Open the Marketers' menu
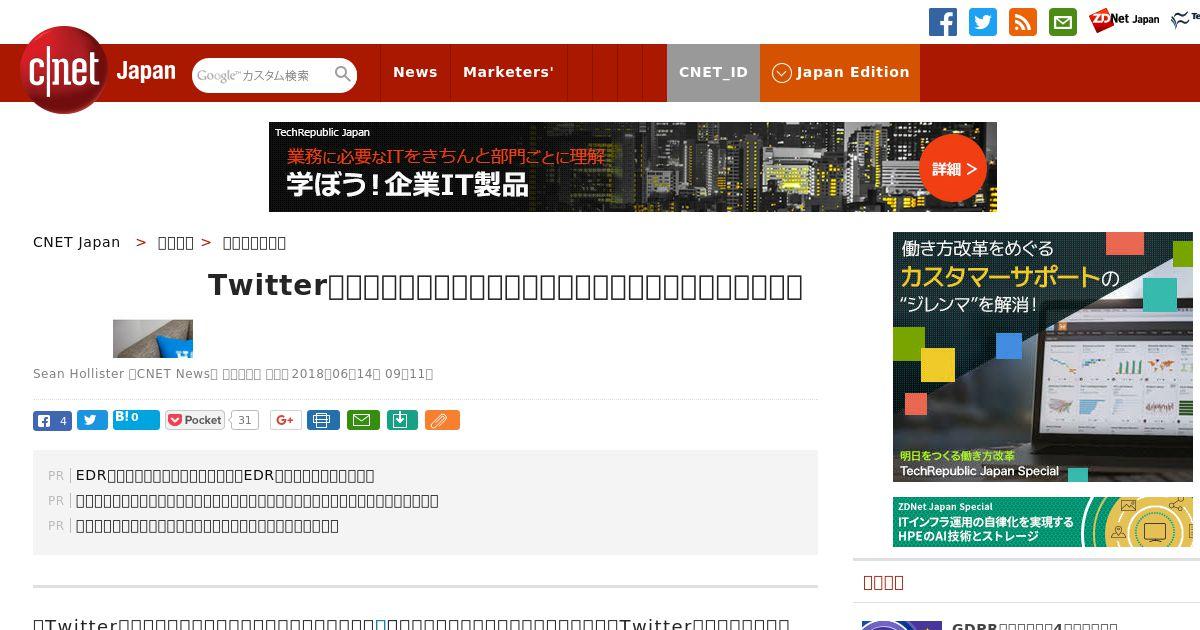 tap(508, 72)
